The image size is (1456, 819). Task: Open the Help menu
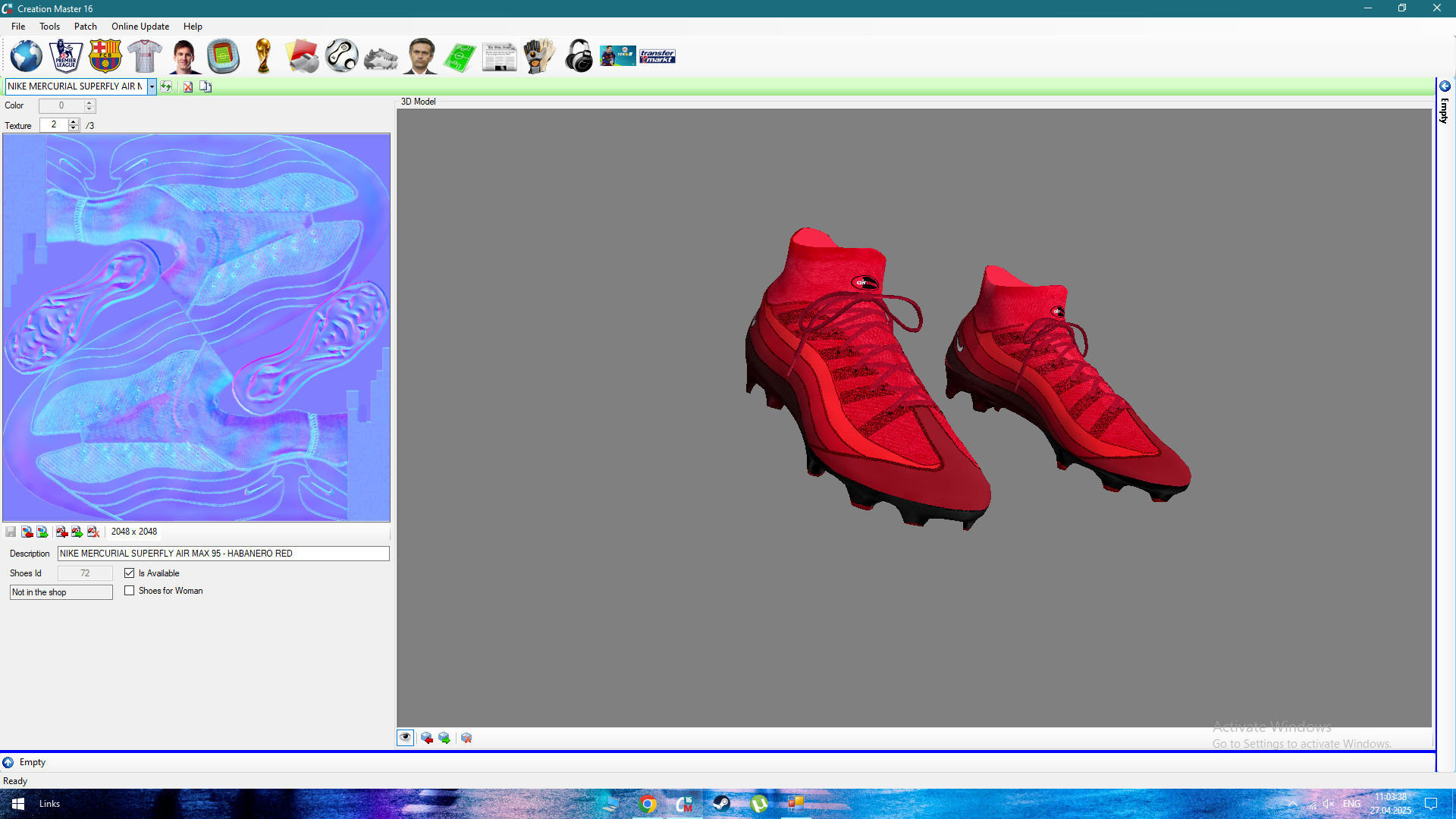193,27
